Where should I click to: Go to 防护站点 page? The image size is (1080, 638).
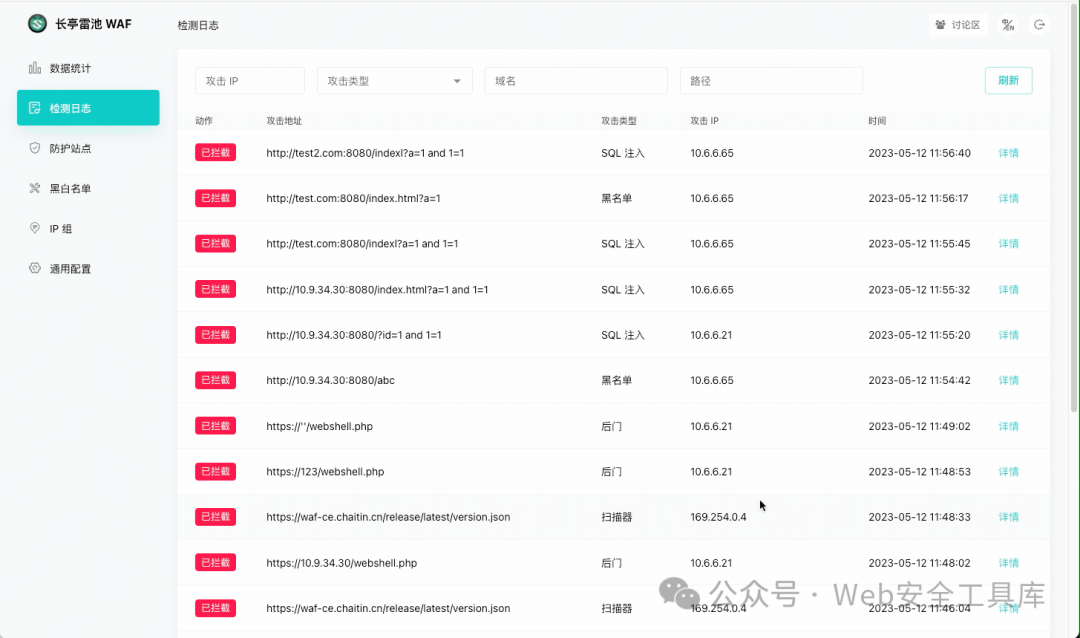(x=88, y=147)
